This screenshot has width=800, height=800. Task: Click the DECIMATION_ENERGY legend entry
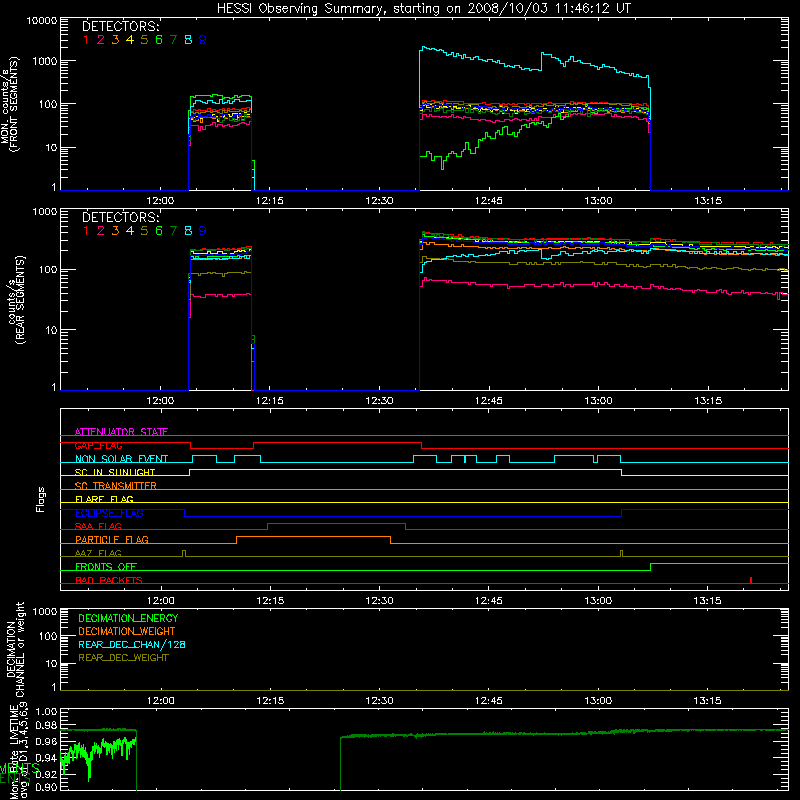point(128,618)
